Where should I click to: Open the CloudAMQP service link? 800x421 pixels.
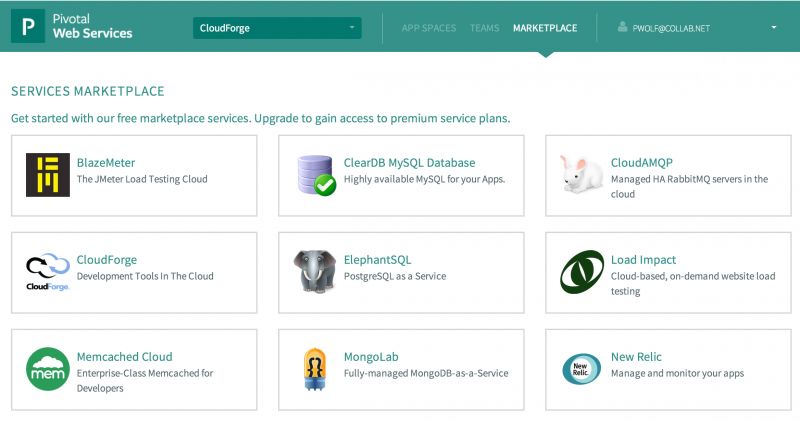tap(642, 163)
